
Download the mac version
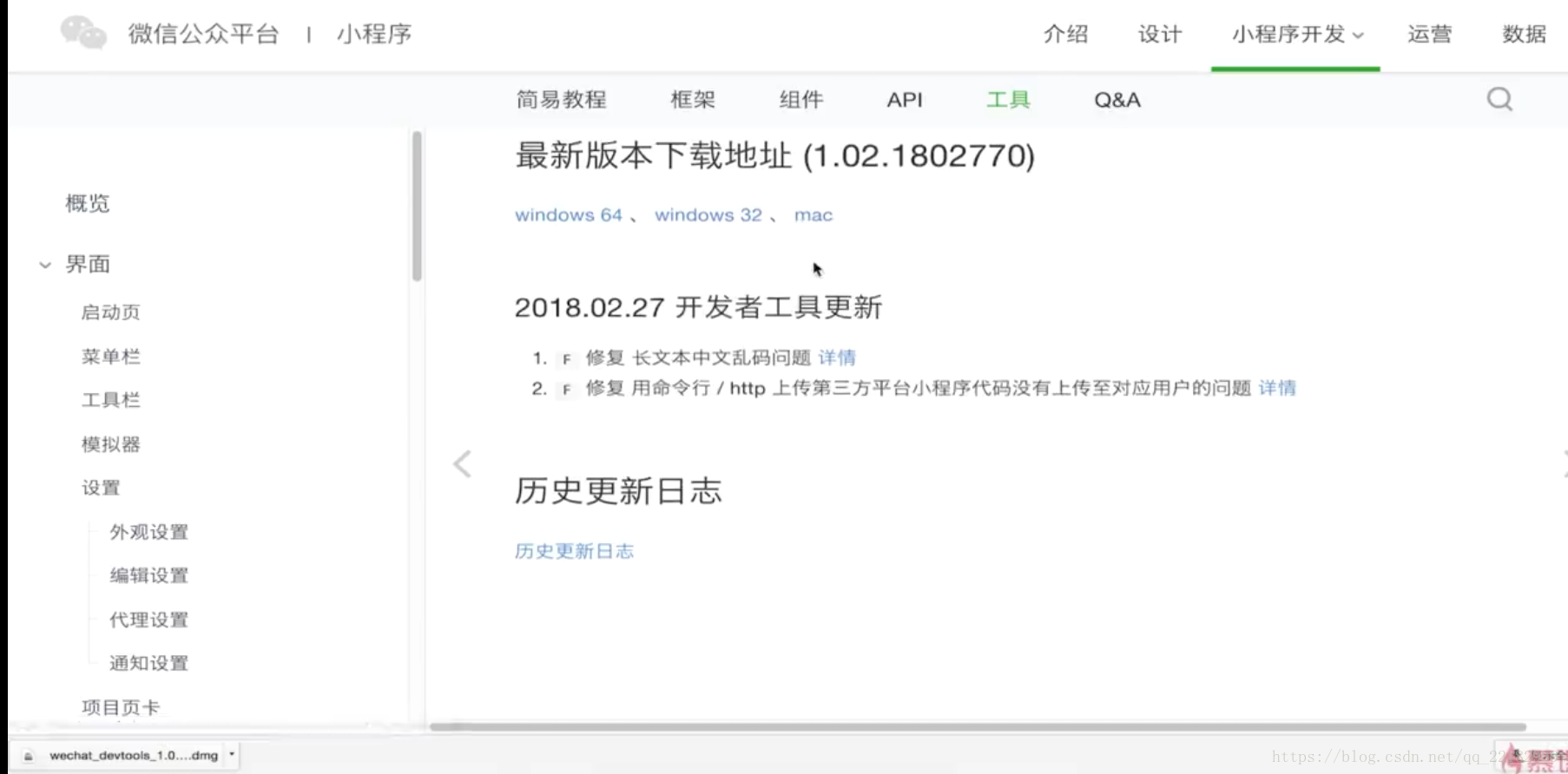(x=814, y=214)
